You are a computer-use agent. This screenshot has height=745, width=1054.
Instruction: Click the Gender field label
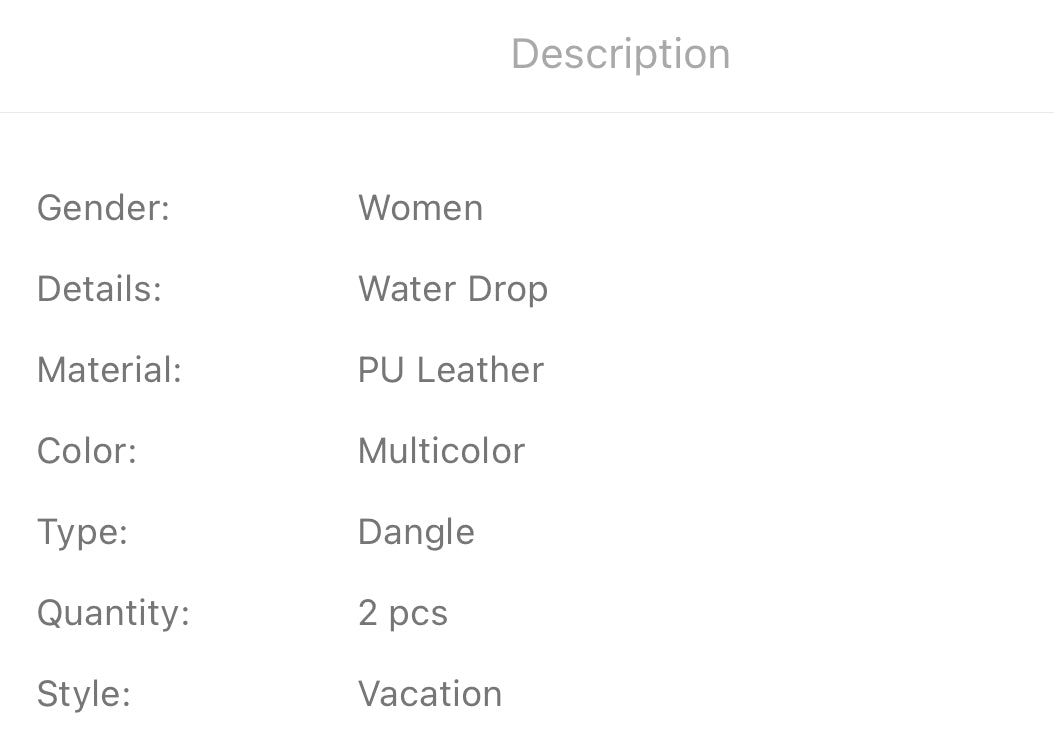click(103, 208)
